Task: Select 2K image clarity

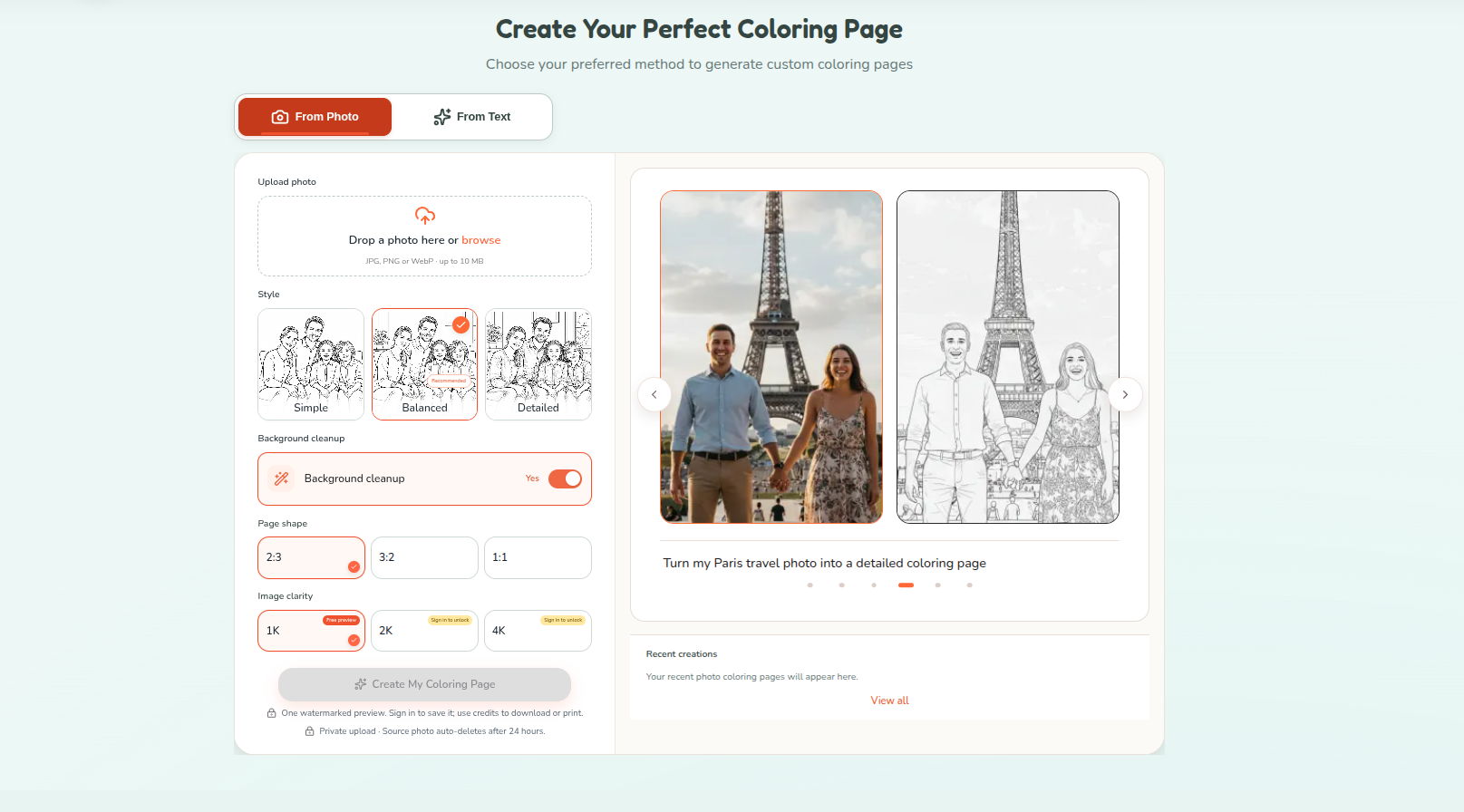Action: click(x=424, y=631)
